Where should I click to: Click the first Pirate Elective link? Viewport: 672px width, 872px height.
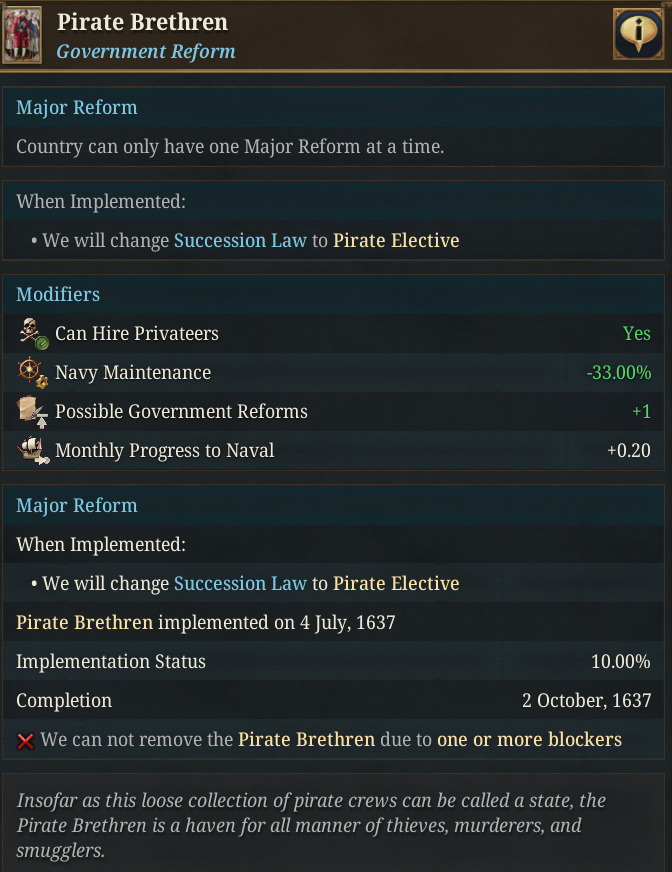coord(396,240)
